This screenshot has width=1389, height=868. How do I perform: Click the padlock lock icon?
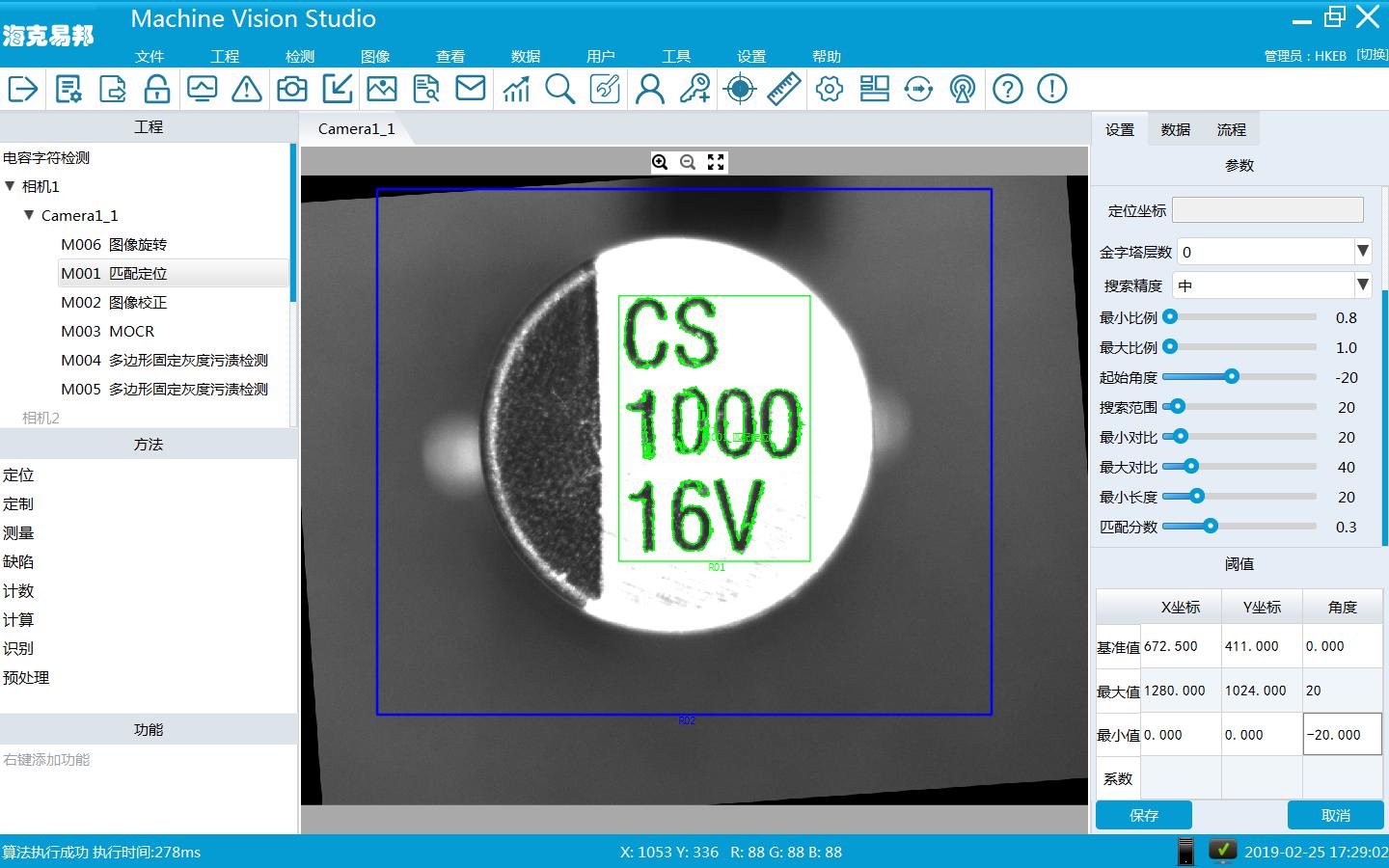157,90
